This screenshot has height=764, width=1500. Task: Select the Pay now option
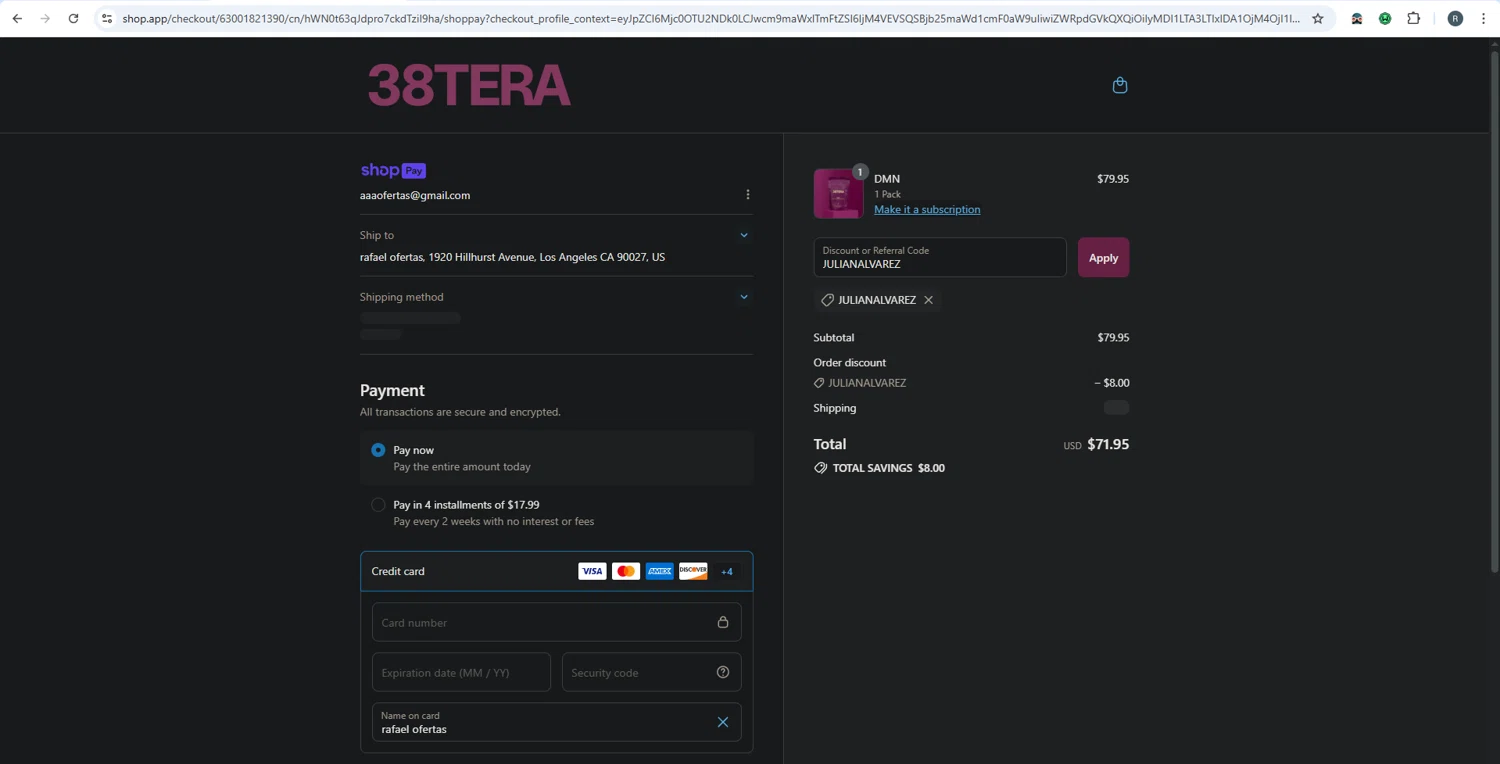point(378,450)
